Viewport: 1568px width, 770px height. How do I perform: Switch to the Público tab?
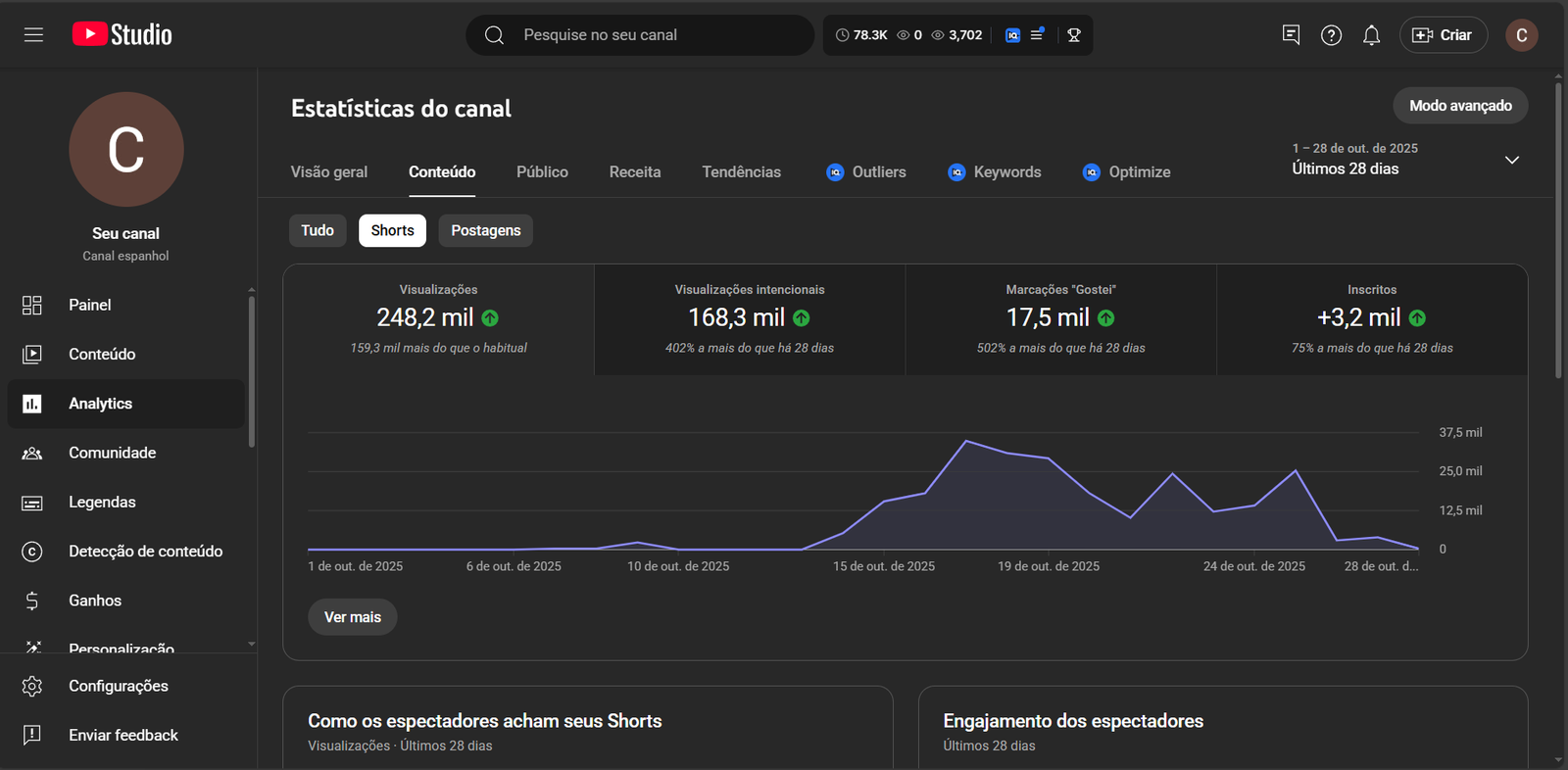[x=542, y=171]
